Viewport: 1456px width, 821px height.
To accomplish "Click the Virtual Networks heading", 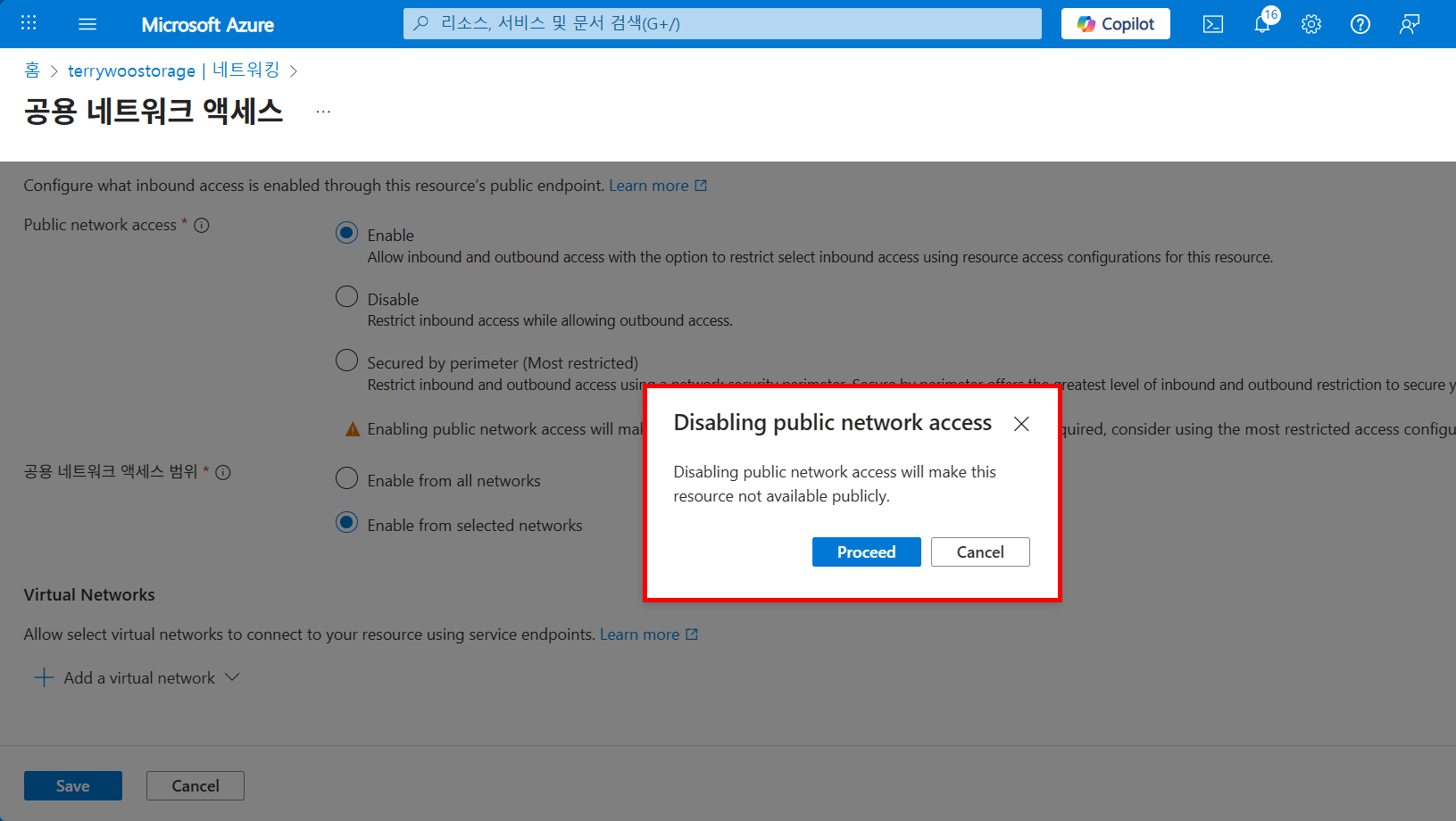I will point(89,595).
